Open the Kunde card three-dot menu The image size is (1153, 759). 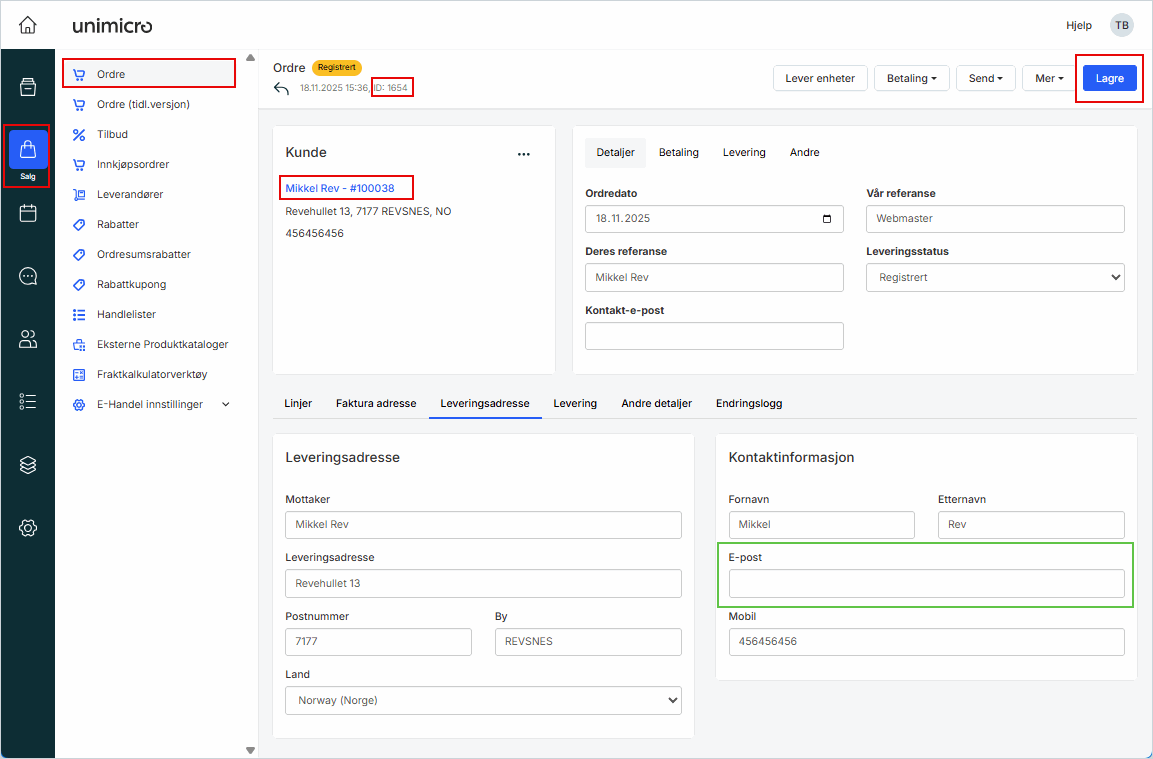coord(523,154)
